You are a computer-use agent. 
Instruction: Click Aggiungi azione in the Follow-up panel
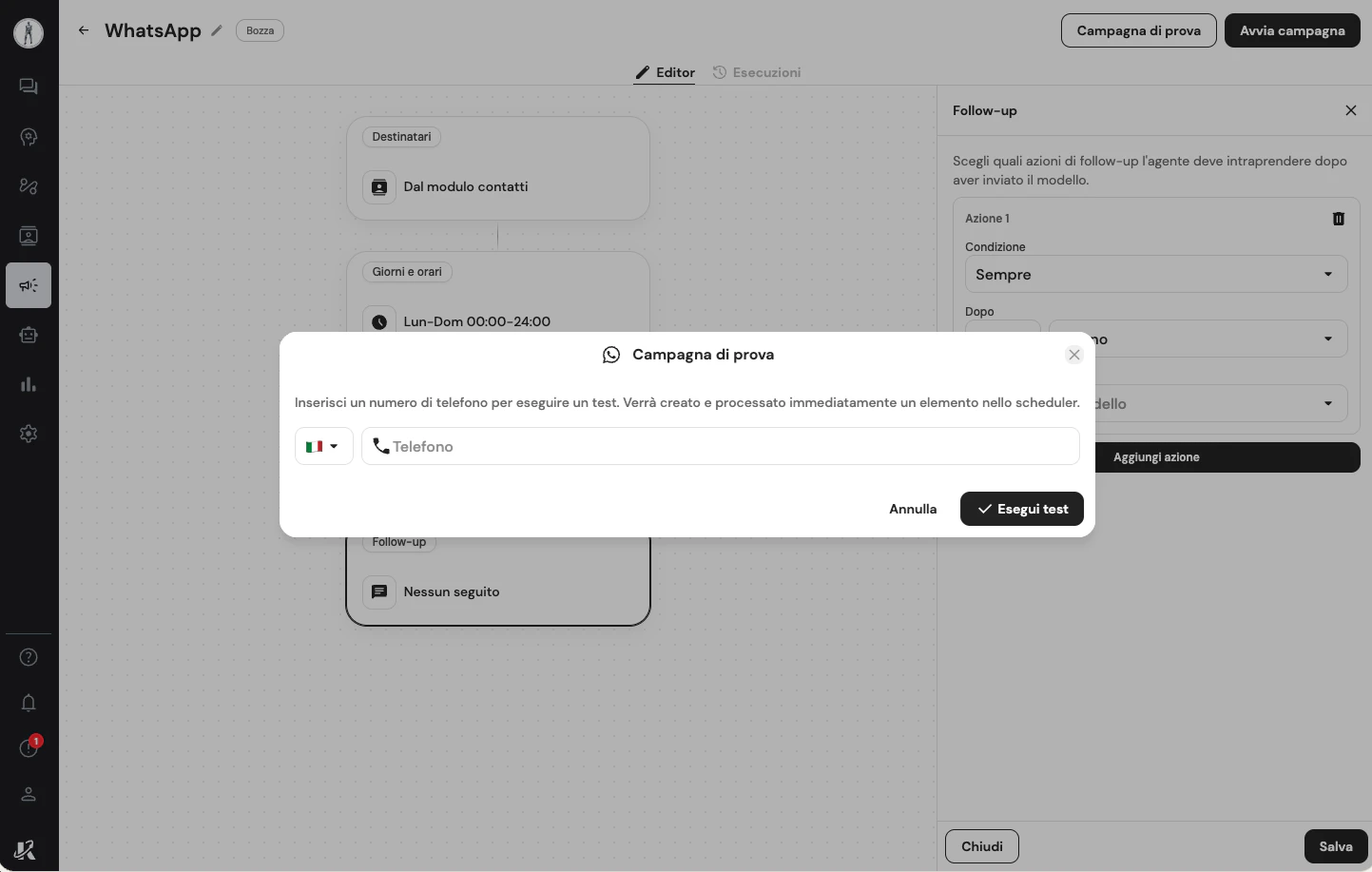(1156, 457)
